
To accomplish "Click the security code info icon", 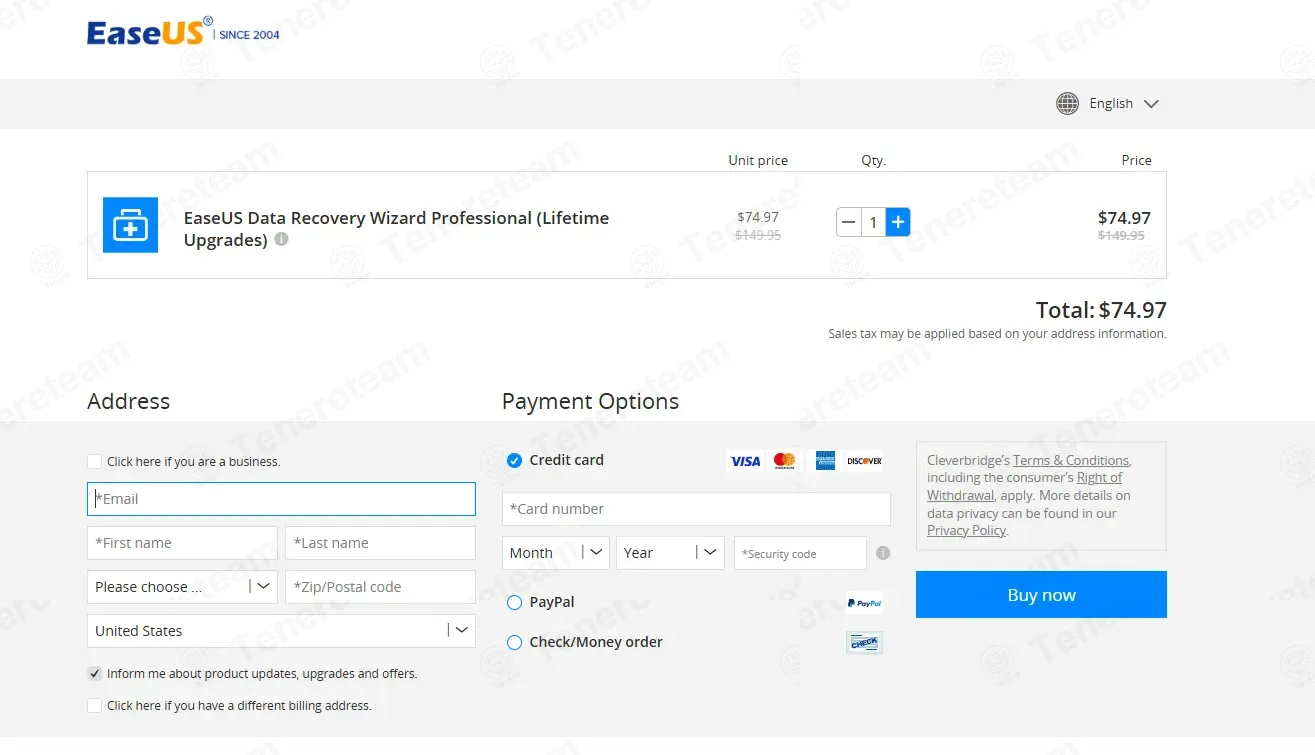I will click(x=883, y=553).
